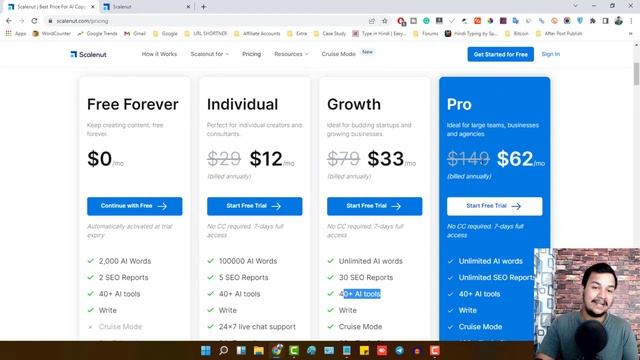Click the highlighted '40+ AI tools' in Growth plan

click(x=360, y=294)
